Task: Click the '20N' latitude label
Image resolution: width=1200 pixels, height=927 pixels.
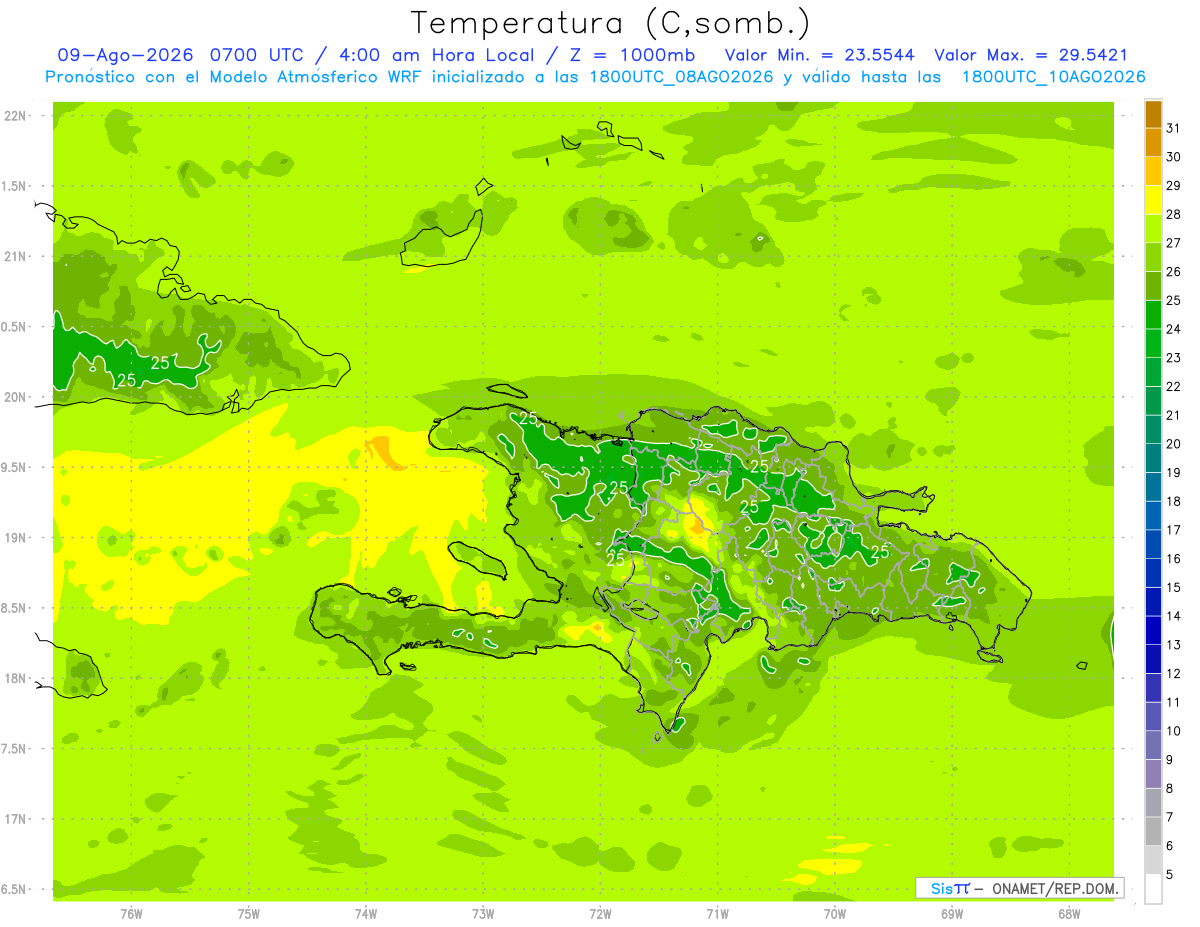Action: coord(15,397)
